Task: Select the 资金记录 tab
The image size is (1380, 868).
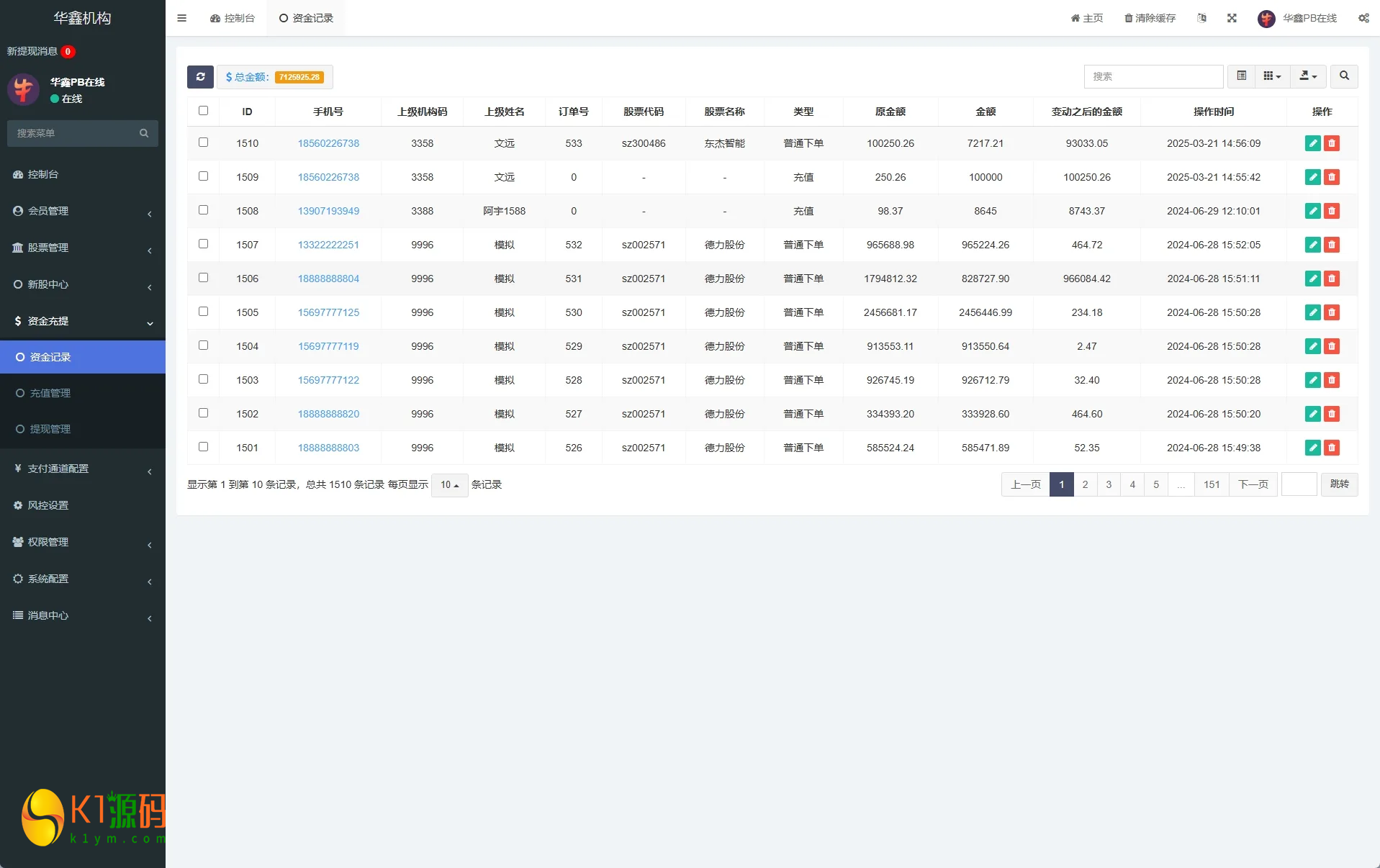Action: click(x=306, y=18)
